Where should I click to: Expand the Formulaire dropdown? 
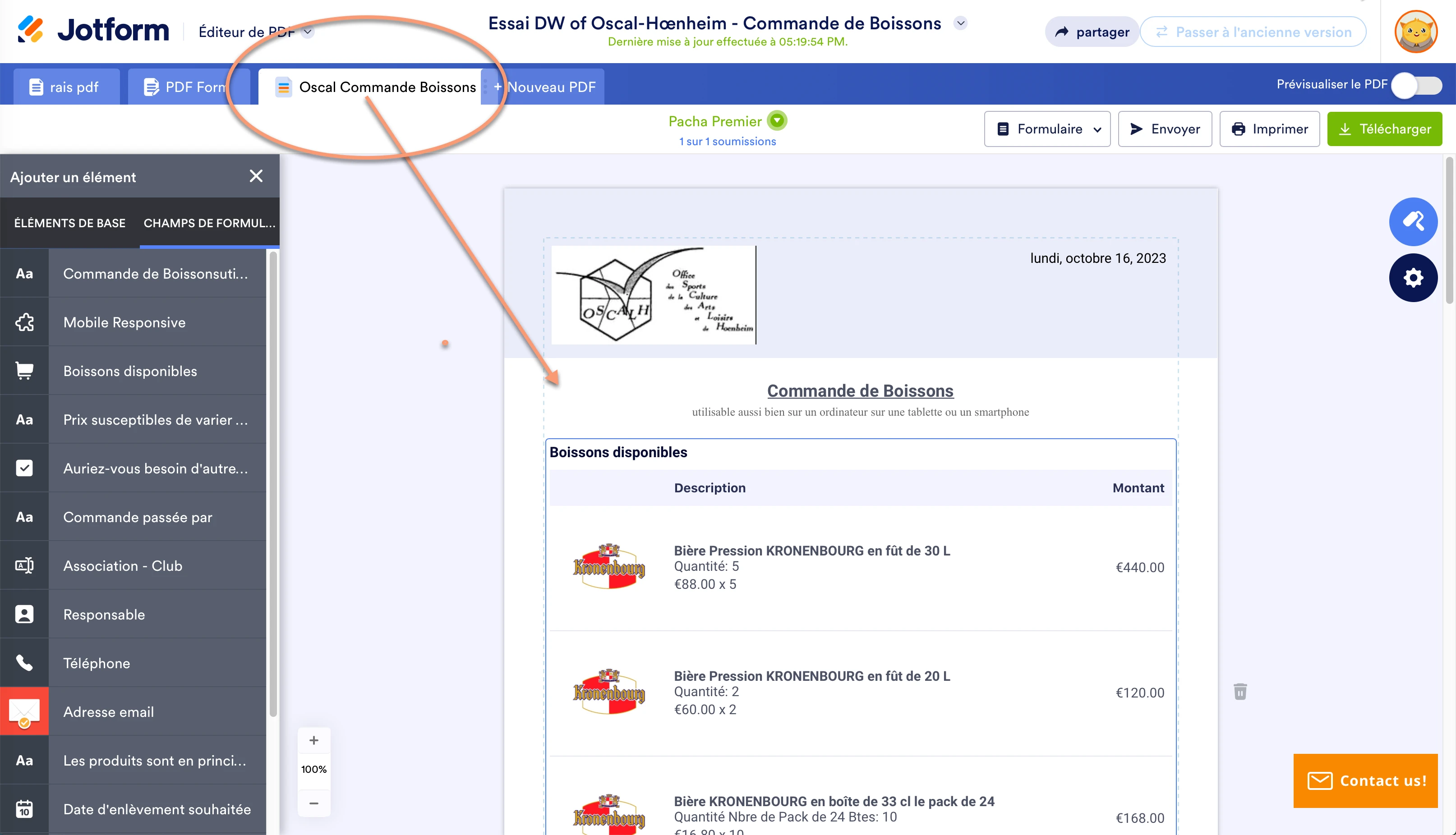point(1047,129)
